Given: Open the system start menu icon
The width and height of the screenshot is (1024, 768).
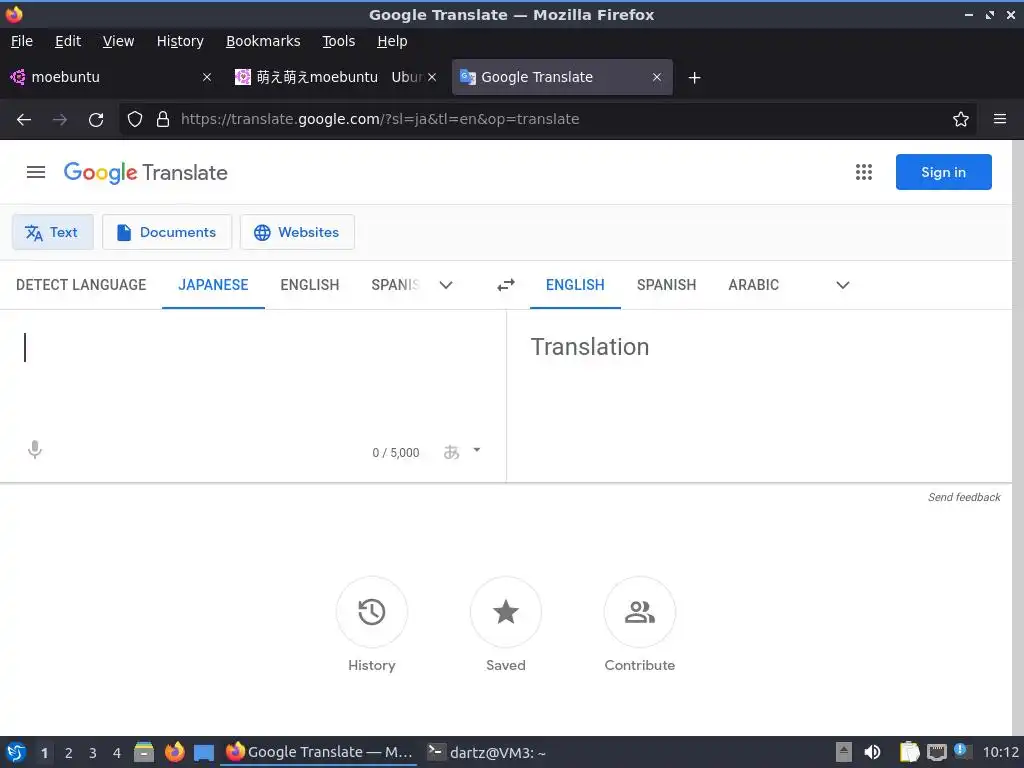Looking at the screenshot, I should (16, 752).
